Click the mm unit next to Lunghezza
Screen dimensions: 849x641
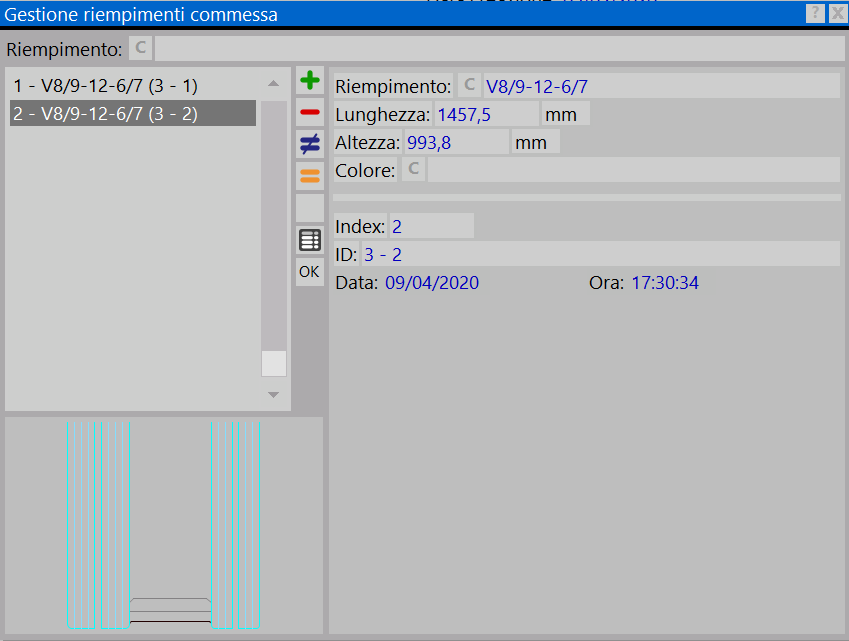coord(565,115)
